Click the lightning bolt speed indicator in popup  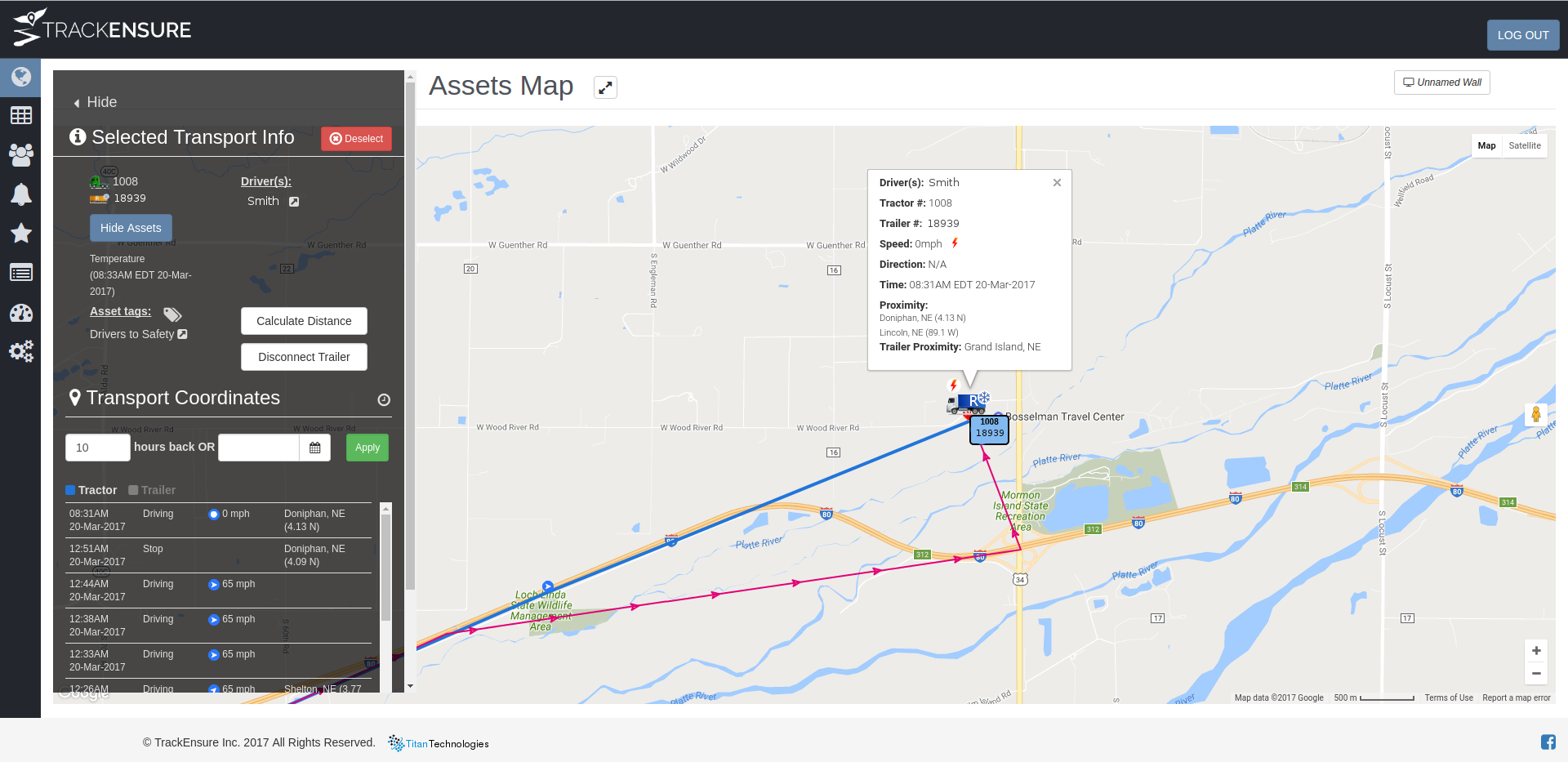click(955, 243)
